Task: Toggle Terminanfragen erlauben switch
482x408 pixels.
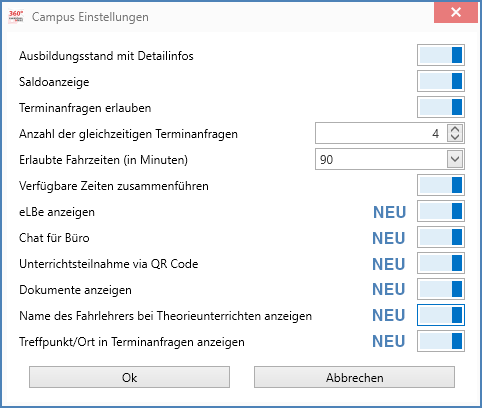Action: pos(441,107)
